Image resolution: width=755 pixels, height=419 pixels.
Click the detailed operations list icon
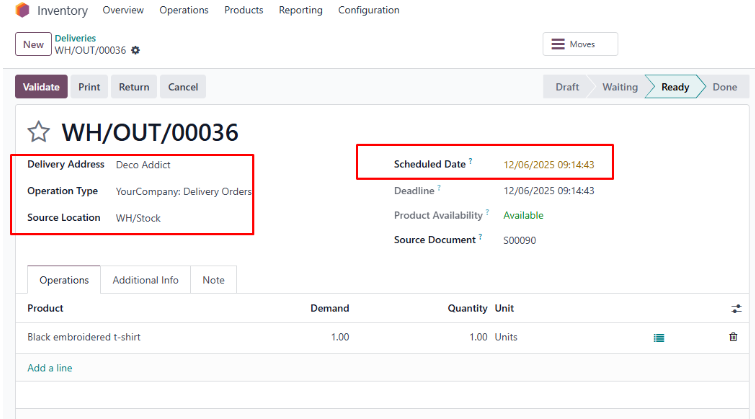[x=658, y=338]
